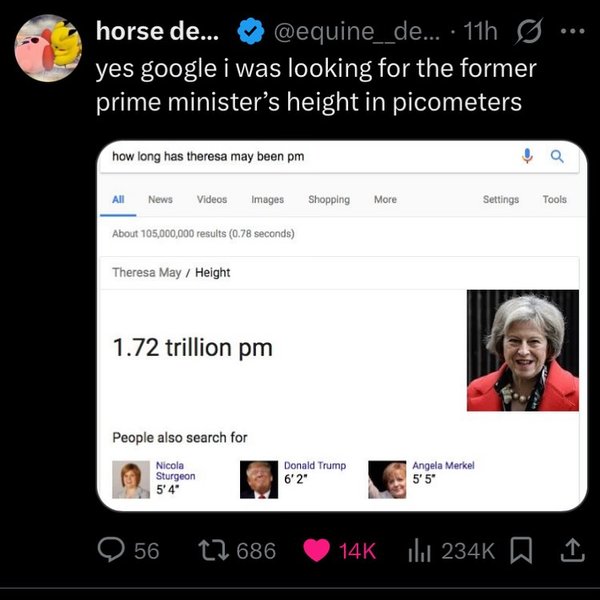Expand the More search categories
Image resolution: width=600 pixels, height=600 pixels.
tap(385, 200)
